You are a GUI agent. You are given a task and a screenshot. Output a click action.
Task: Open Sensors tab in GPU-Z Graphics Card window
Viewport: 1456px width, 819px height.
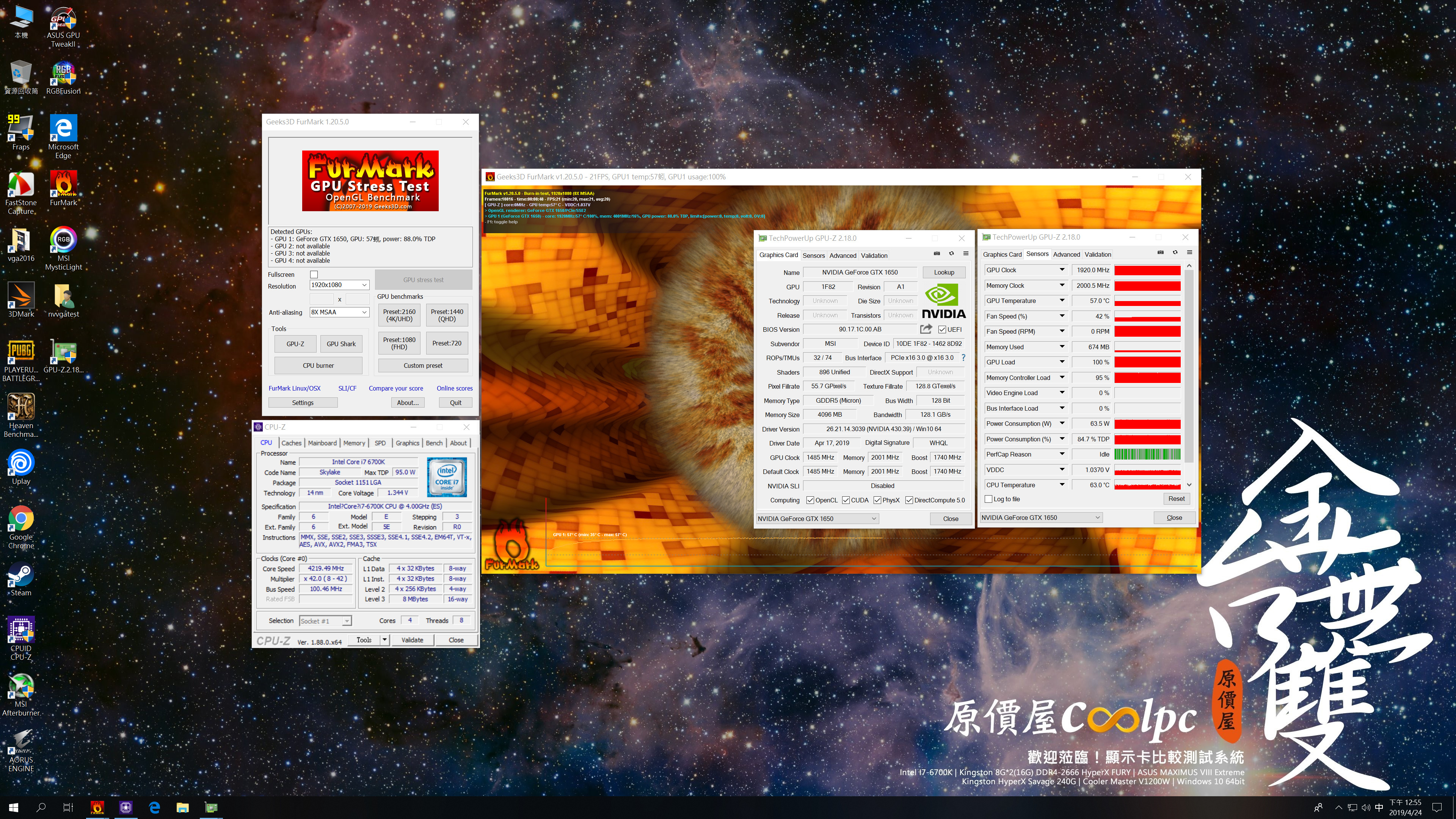coord(813,256)
